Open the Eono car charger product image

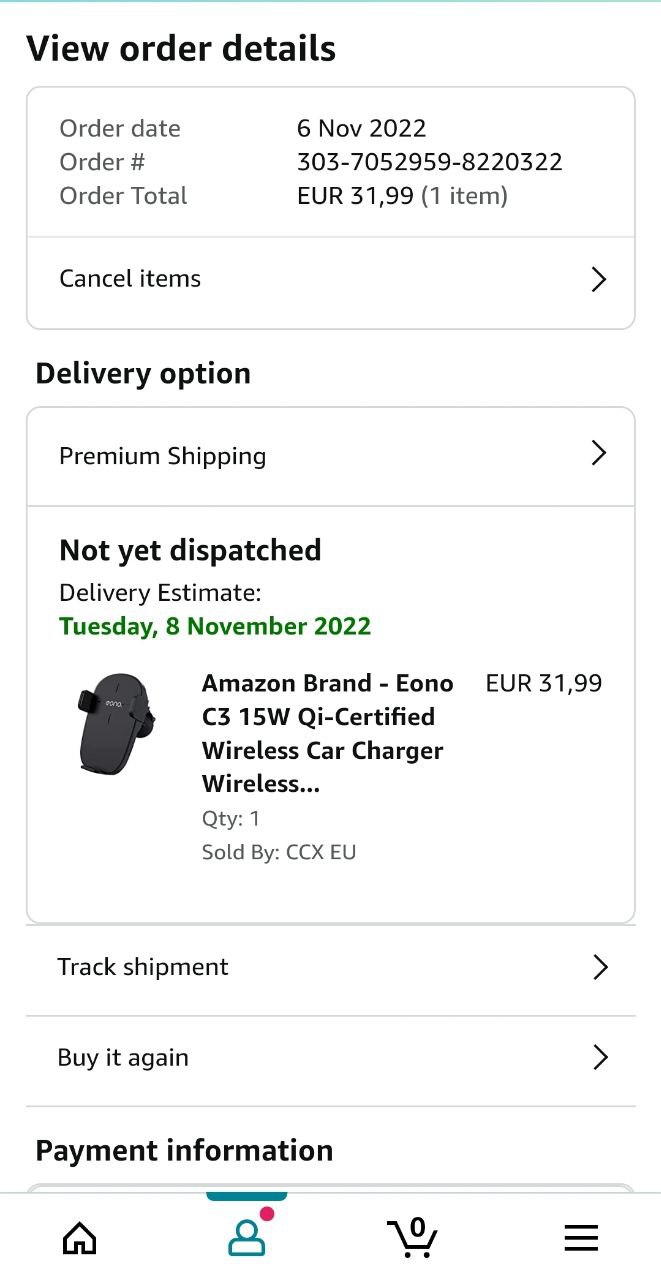(116, 722)
